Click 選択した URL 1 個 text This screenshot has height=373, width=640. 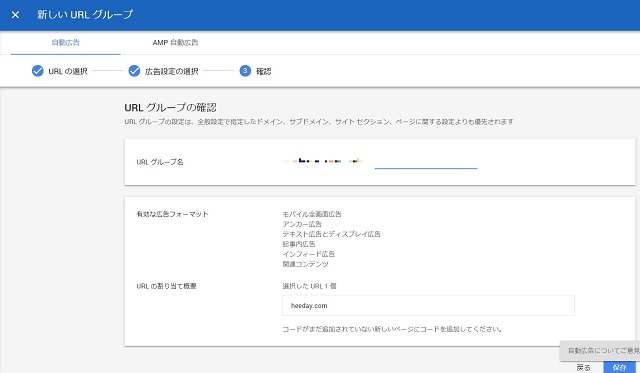point(309,286)
